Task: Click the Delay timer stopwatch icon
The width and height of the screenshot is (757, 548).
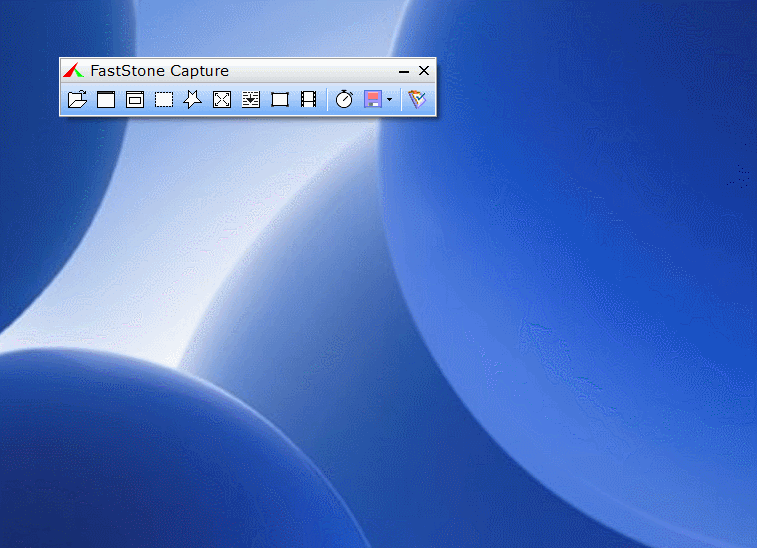Action: tap(344, 99)
